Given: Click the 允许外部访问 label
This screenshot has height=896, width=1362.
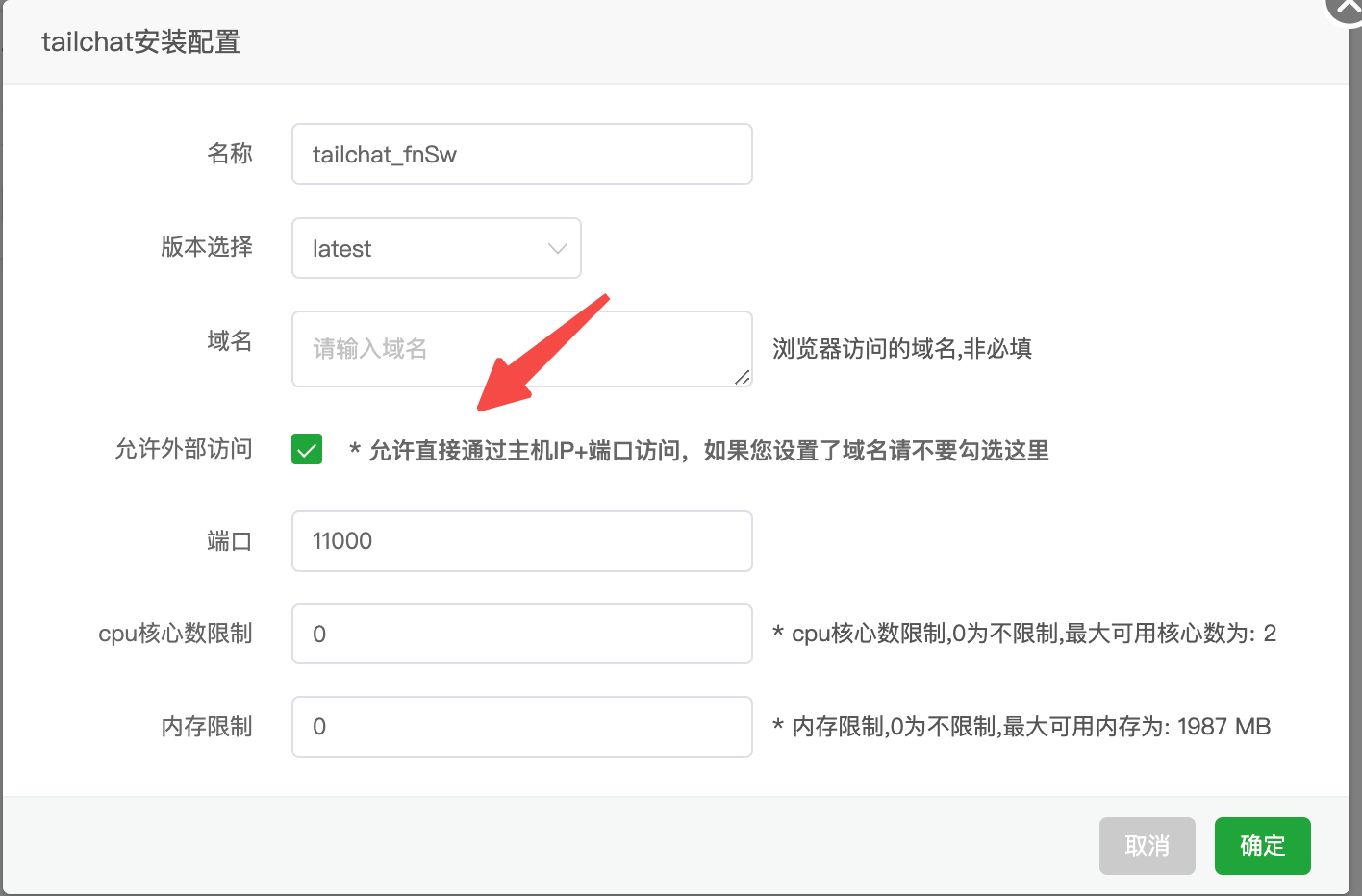Looking at the screenshot, I should (x=184, y=449).
